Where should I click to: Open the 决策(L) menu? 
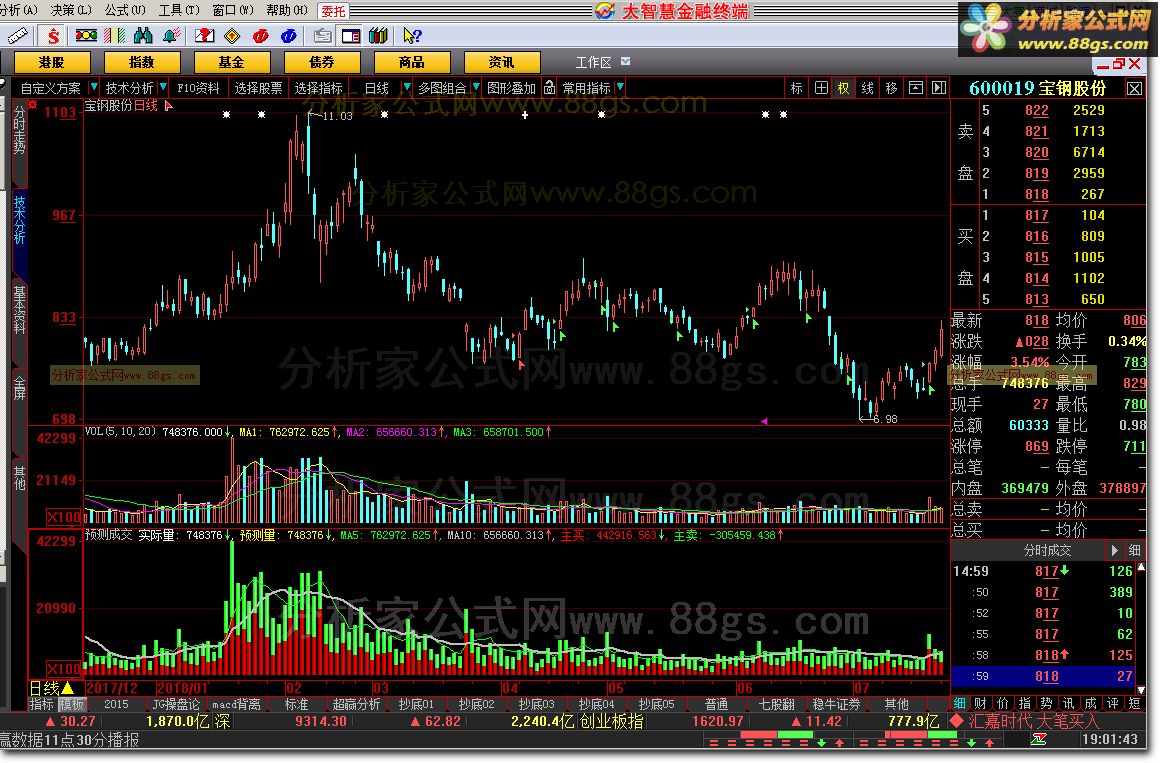[71, 10]
